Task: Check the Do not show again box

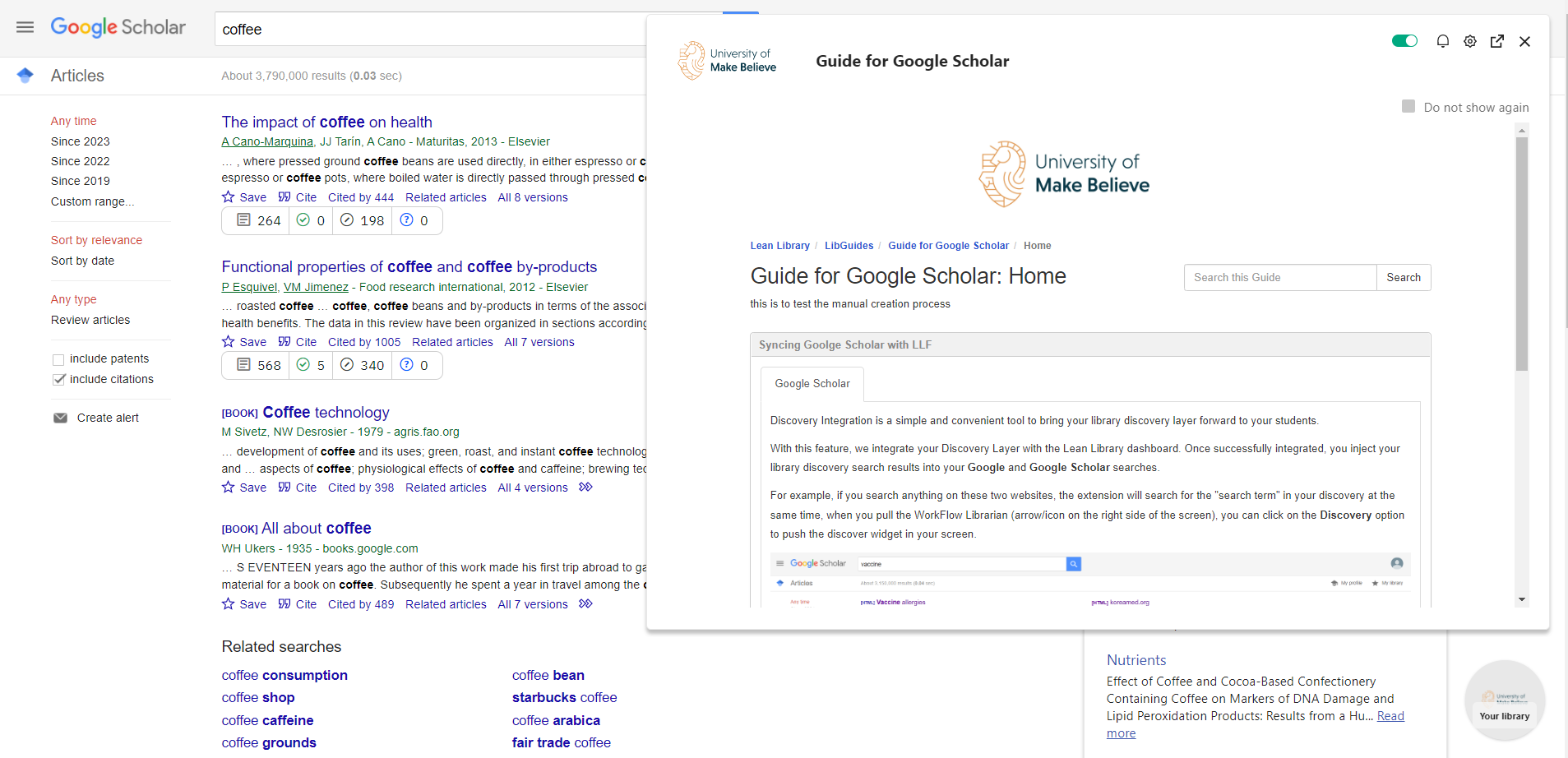Action: pyautogui.click(x=1408, y=106)
